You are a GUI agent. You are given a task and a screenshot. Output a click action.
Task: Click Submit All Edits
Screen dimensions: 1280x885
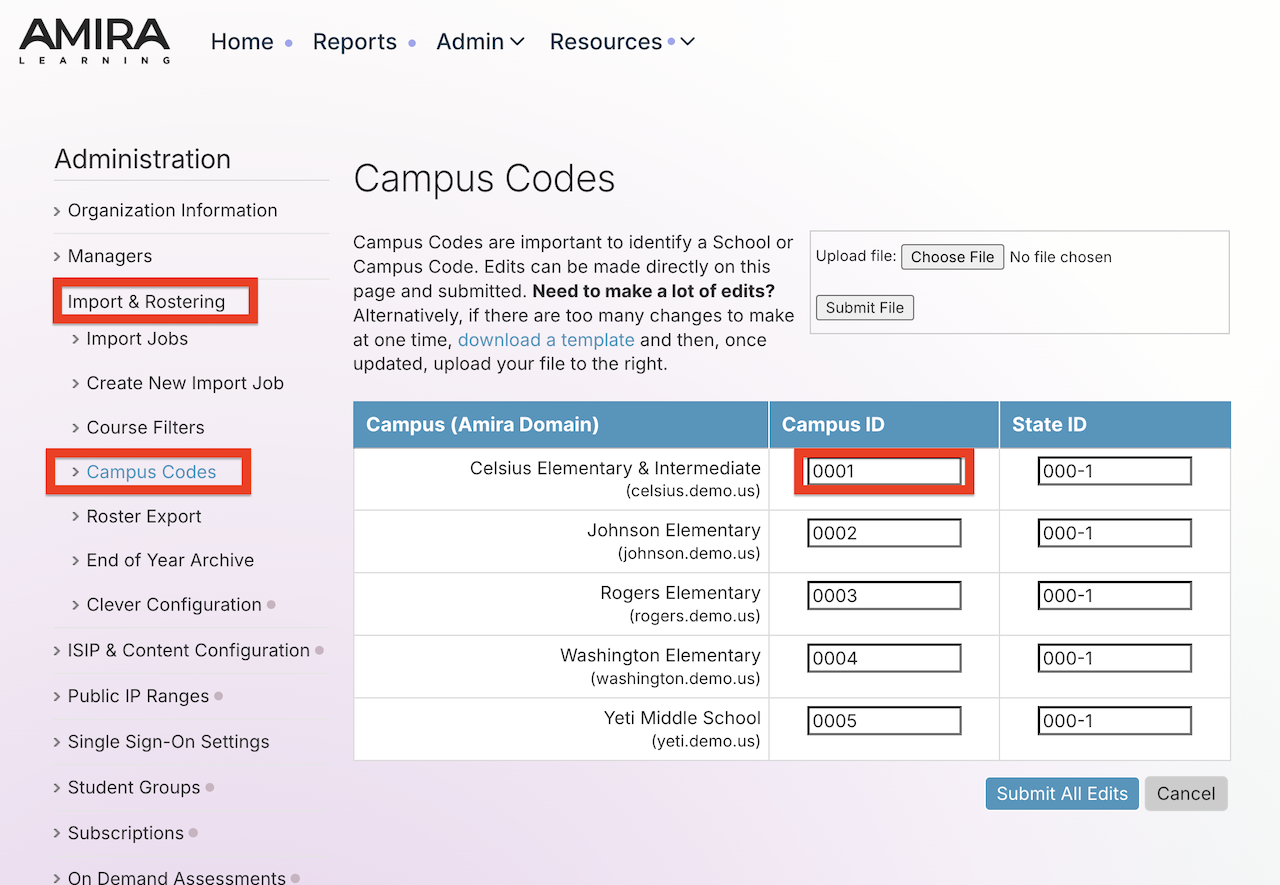[x=1061, y=793]
